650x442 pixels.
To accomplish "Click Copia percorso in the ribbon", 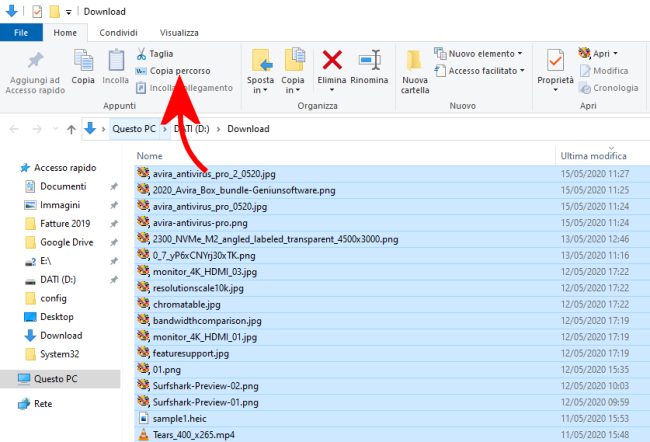I will (x=173, y=71).
